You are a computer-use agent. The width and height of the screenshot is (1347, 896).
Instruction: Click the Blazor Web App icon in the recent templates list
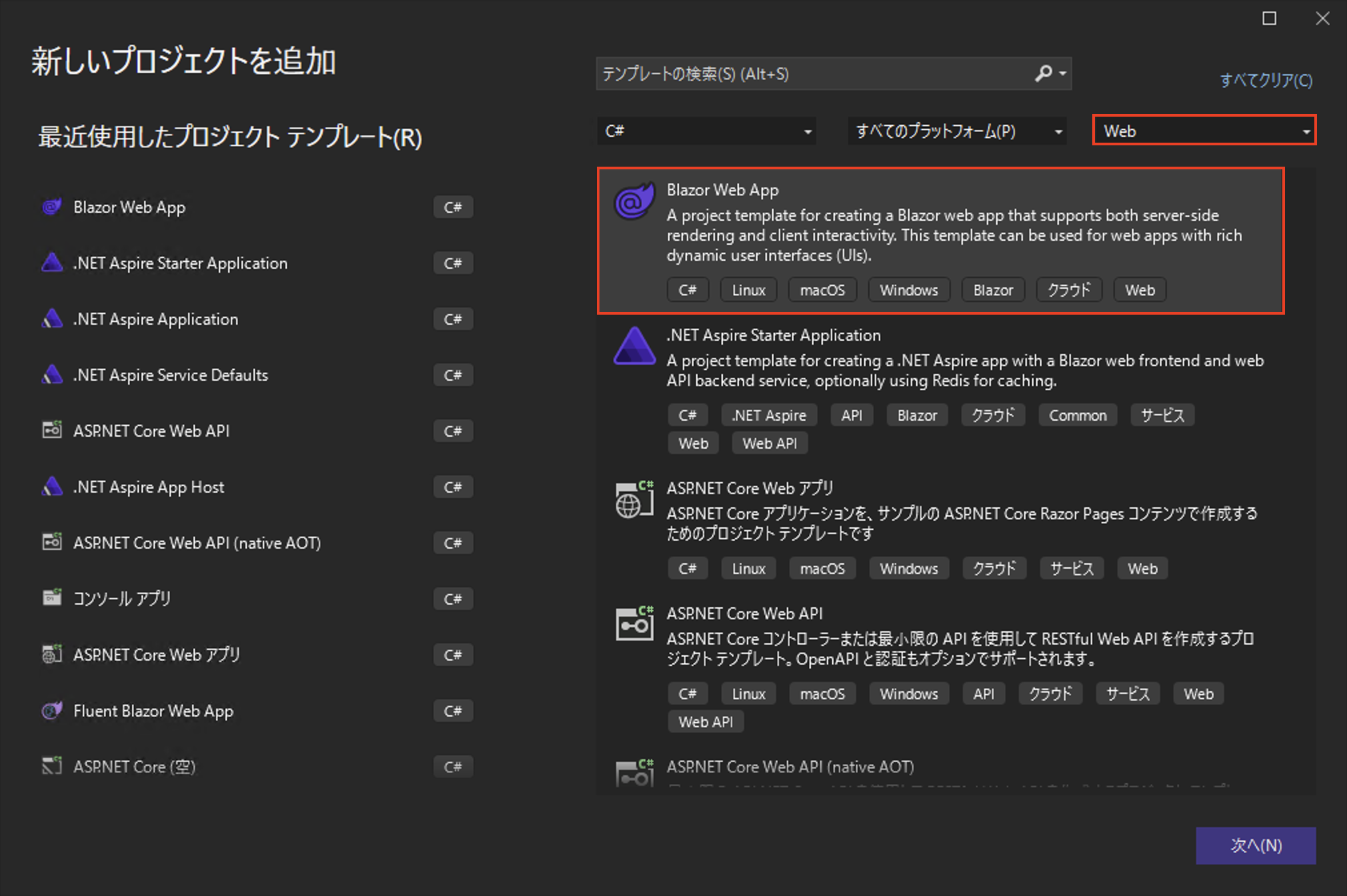(x=52, y=207)
